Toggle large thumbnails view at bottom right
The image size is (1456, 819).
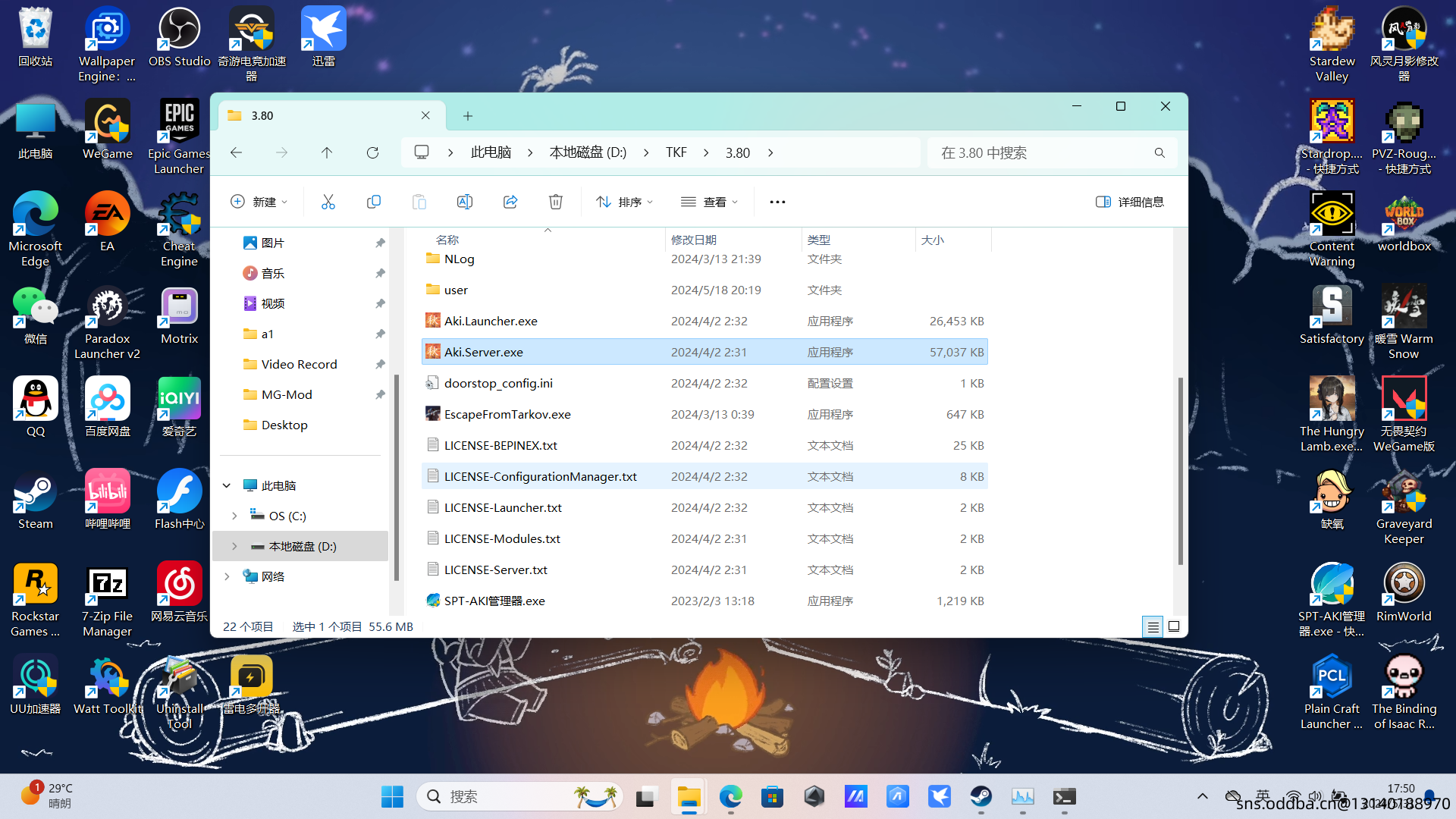pos(1172,626)
